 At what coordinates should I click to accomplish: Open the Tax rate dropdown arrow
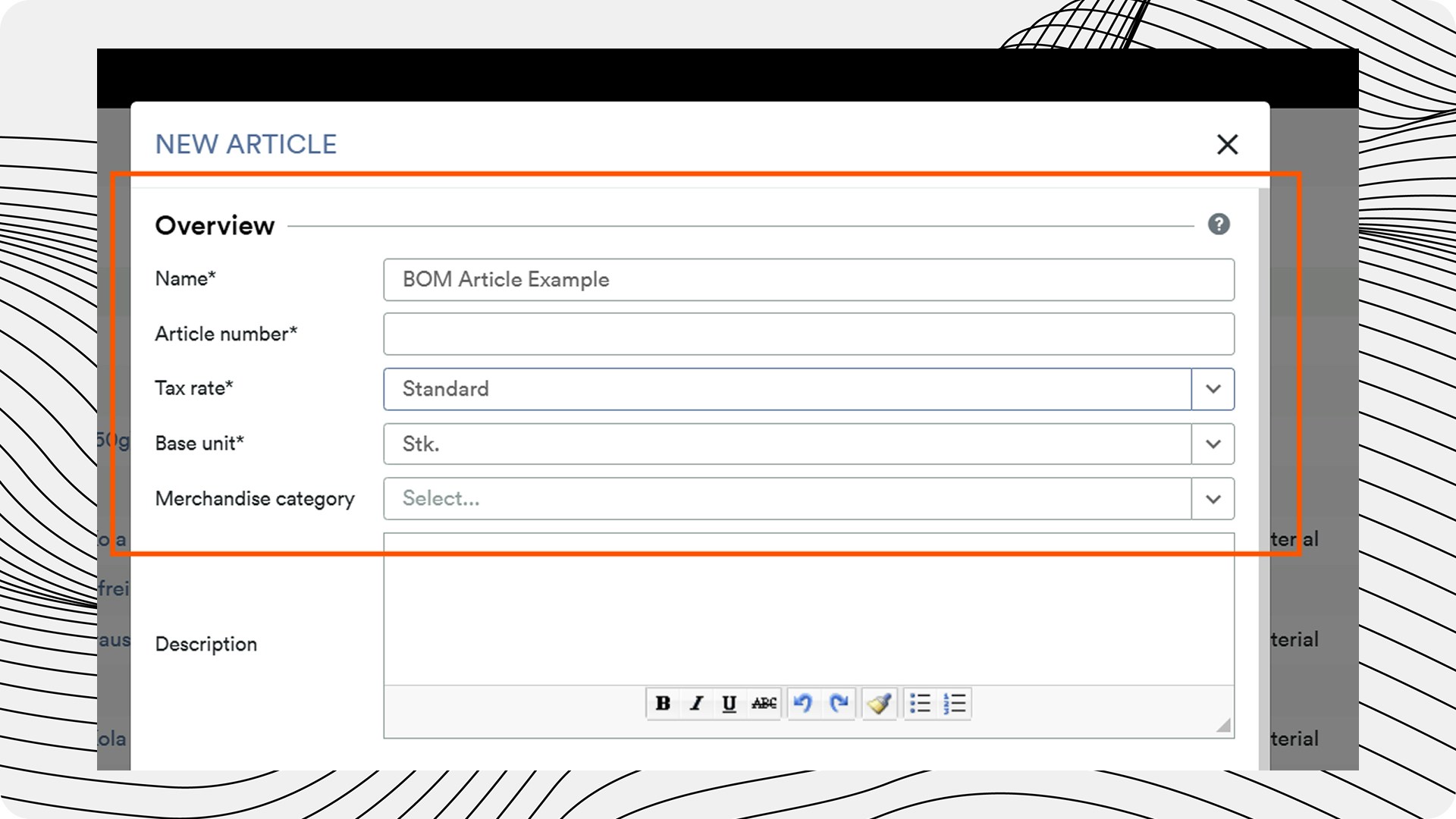[x=1213, y=389]
